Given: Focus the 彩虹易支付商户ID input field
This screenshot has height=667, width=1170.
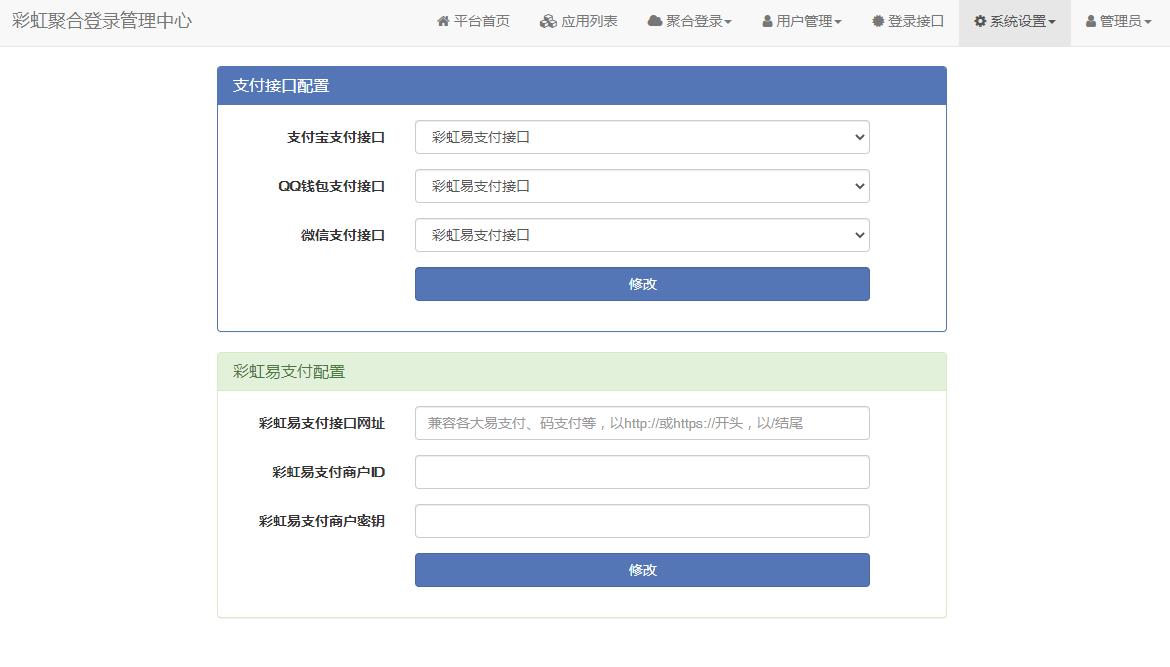Looking at the screenshot, I should click(x=642, y=472).
